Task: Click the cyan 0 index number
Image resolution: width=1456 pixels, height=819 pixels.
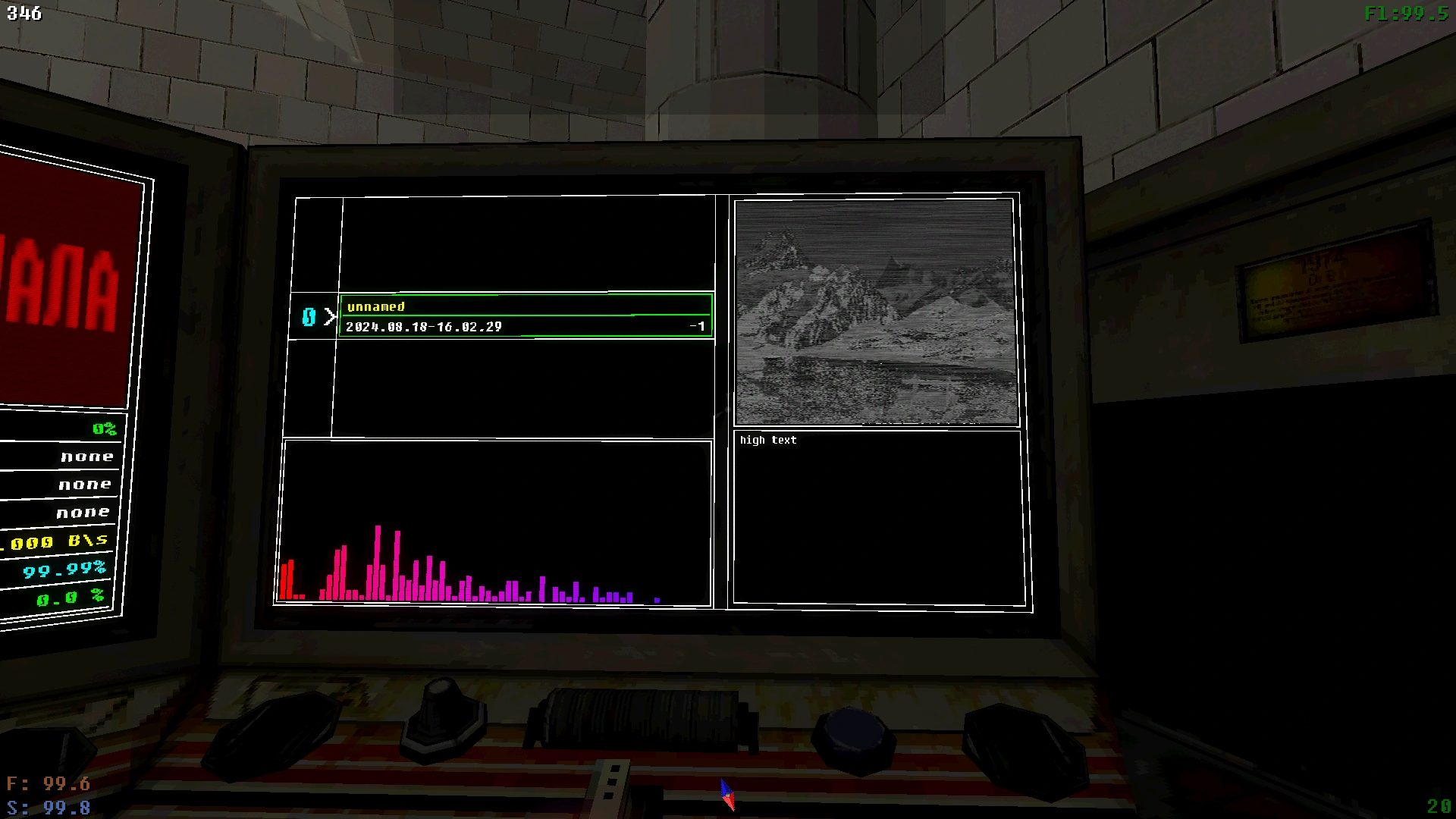Action: [309, 317]
